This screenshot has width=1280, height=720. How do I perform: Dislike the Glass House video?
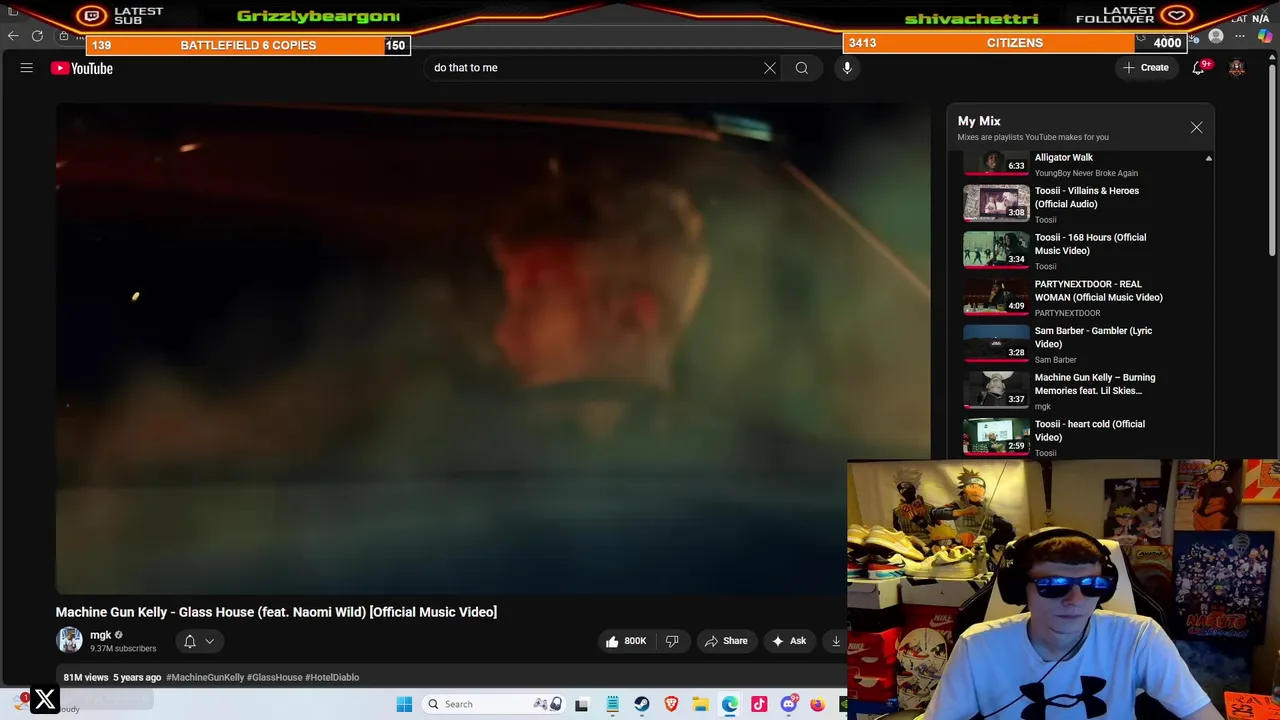[x=672, y=641]
